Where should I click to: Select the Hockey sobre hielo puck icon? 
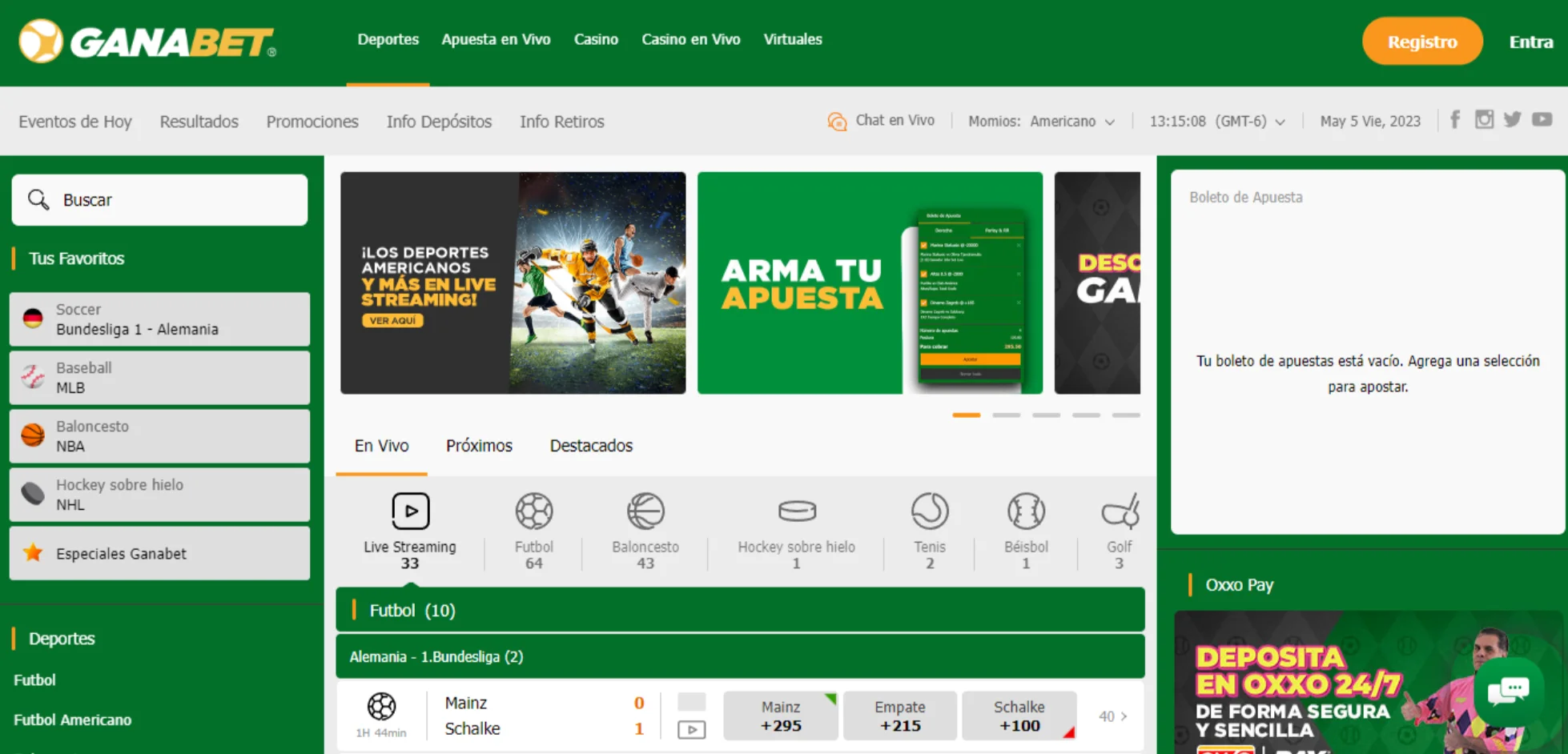pos(797,511)
